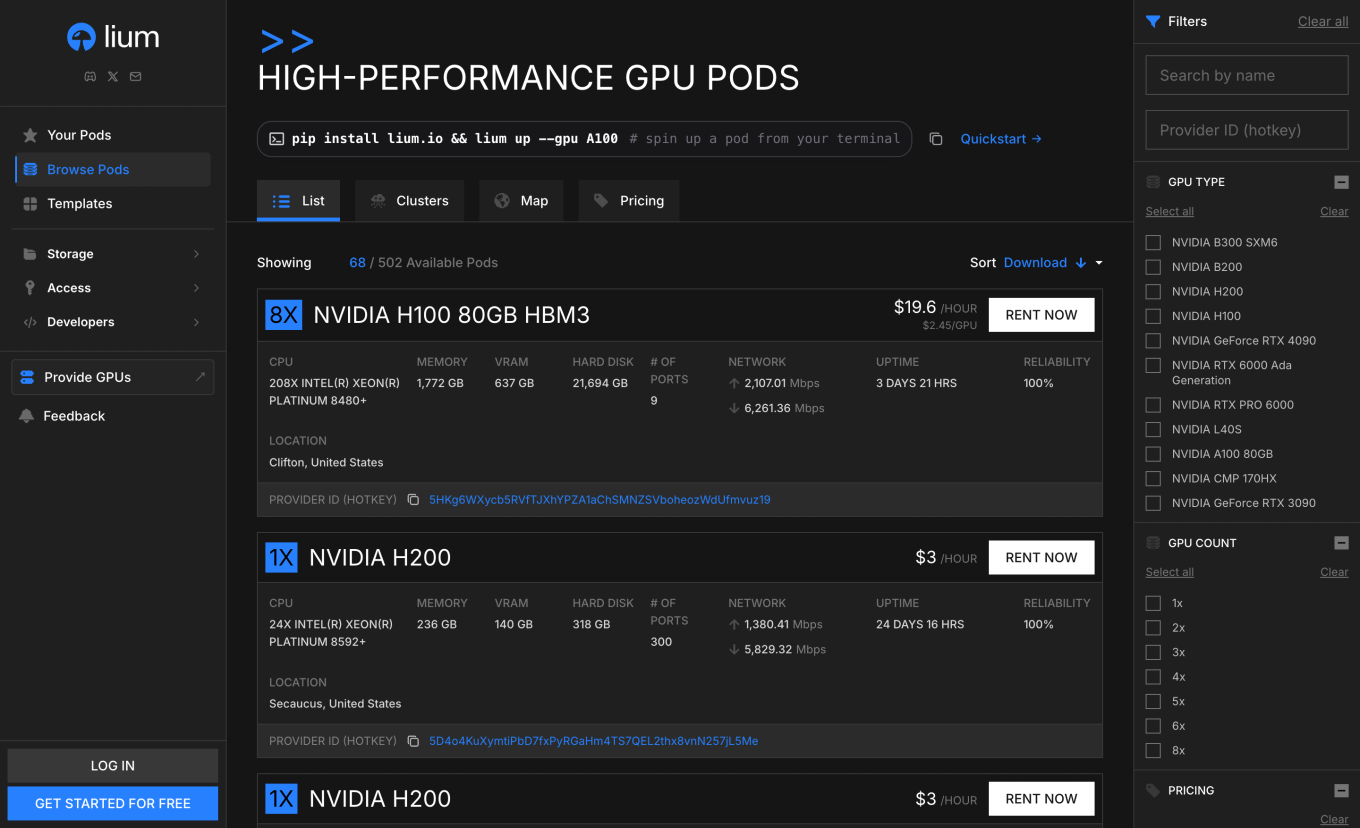Viewport: 1360px width, 828px height.
Task: Select 1x GPU count checkbox
Action: [1153, 603]
